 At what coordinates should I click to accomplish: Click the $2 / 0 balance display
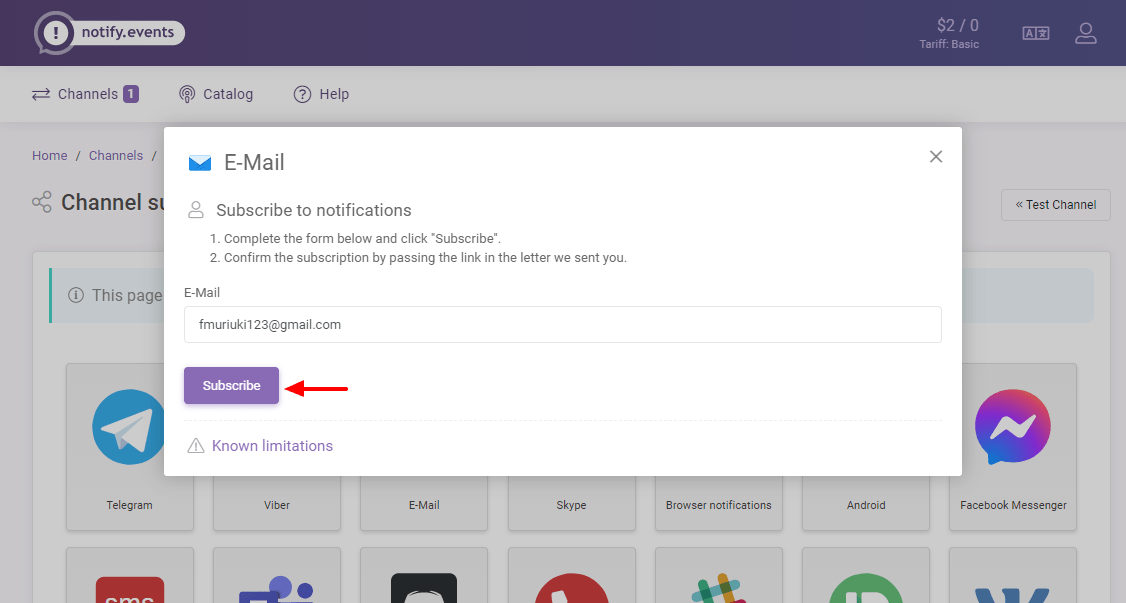coord(957,25)
